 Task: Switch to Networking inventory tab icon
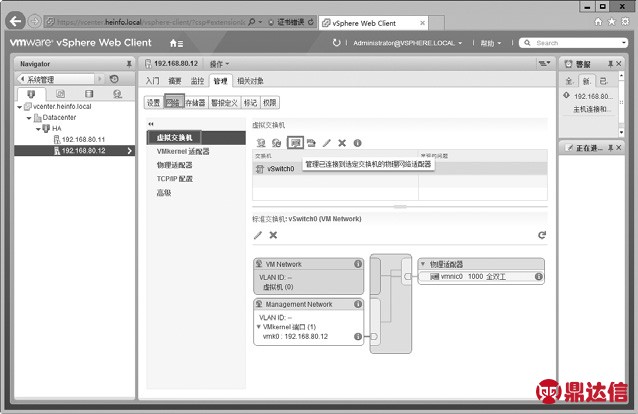click(x=118, y=94)
